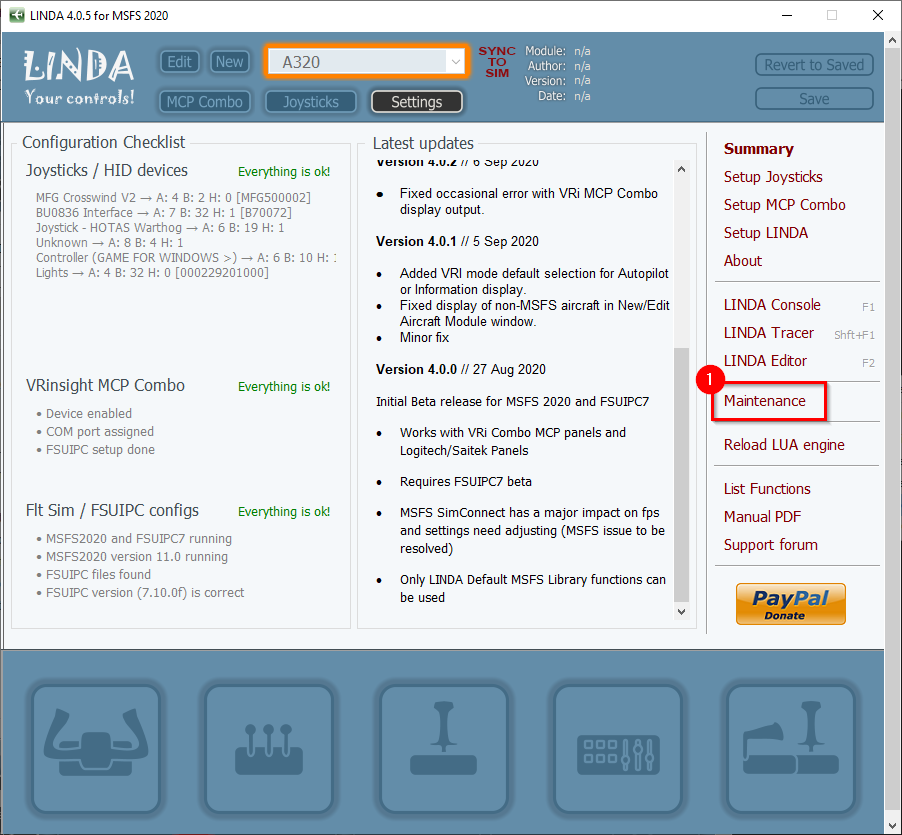Click 'BU0836 Interface' device row
Screen dimensions: 902x835
coord(163,213)
